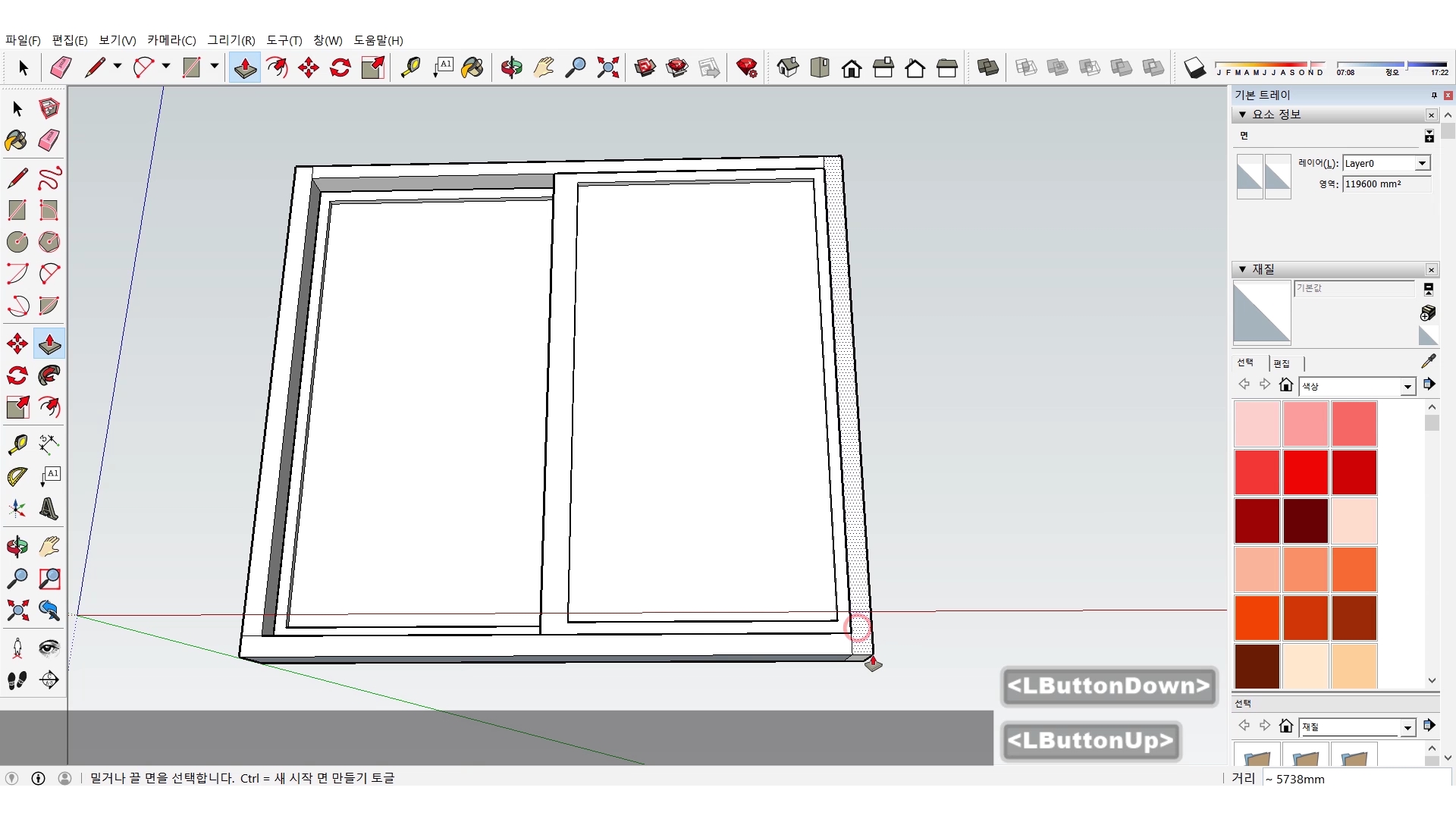This screenshot has width=1456, height=819.
Task: Open the 카메라(C) menu
Action: 171,40
